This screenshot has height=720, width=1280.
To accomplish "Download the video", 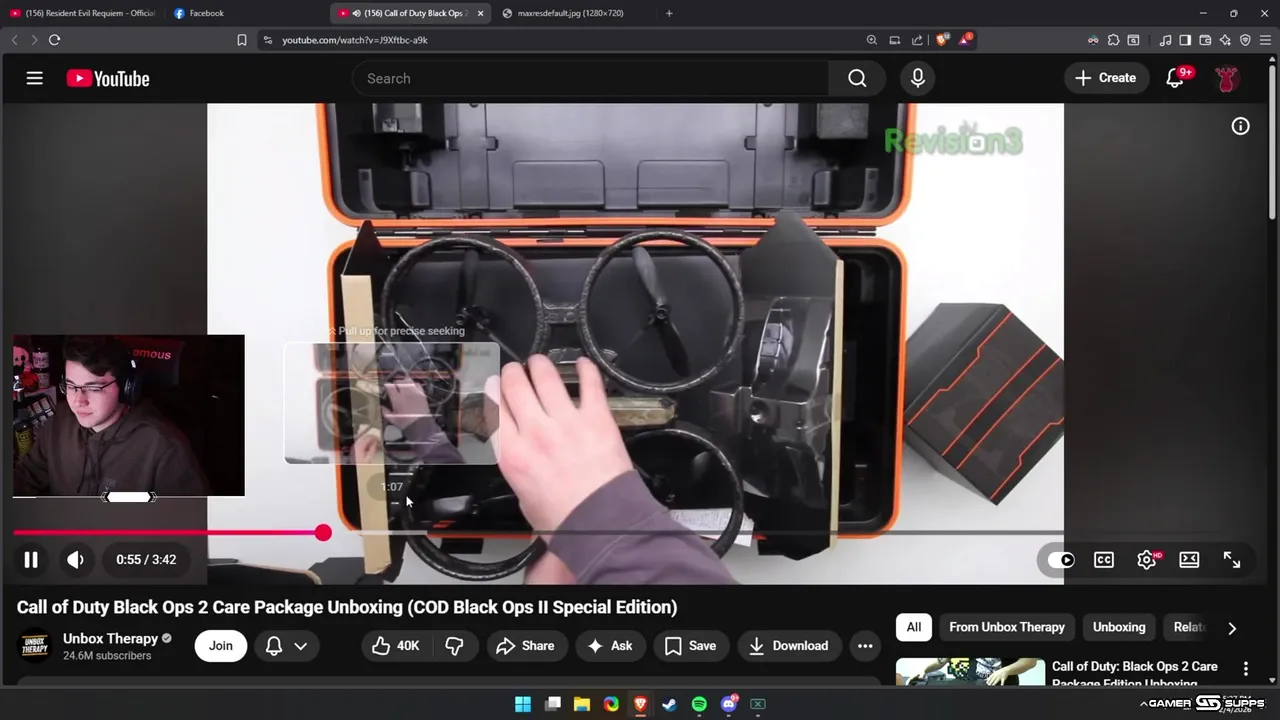I will (789, 646).
